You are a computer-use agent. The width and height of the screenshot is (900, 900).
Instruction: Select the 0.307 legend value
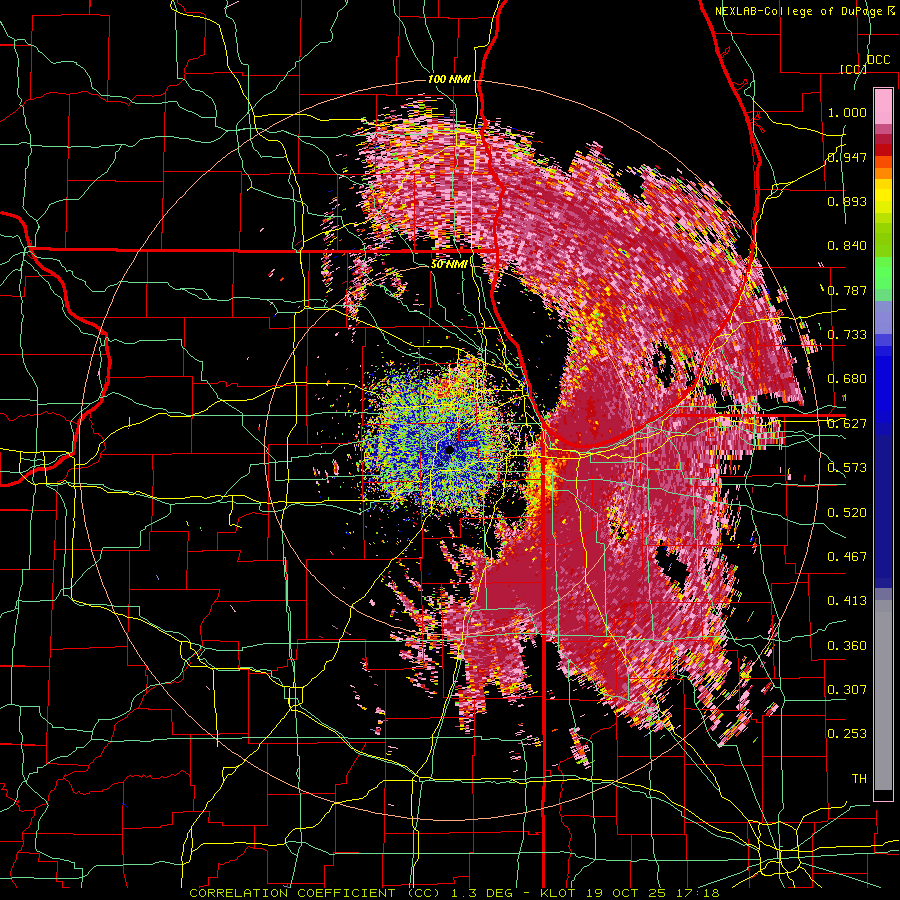[x=847, y=690]
